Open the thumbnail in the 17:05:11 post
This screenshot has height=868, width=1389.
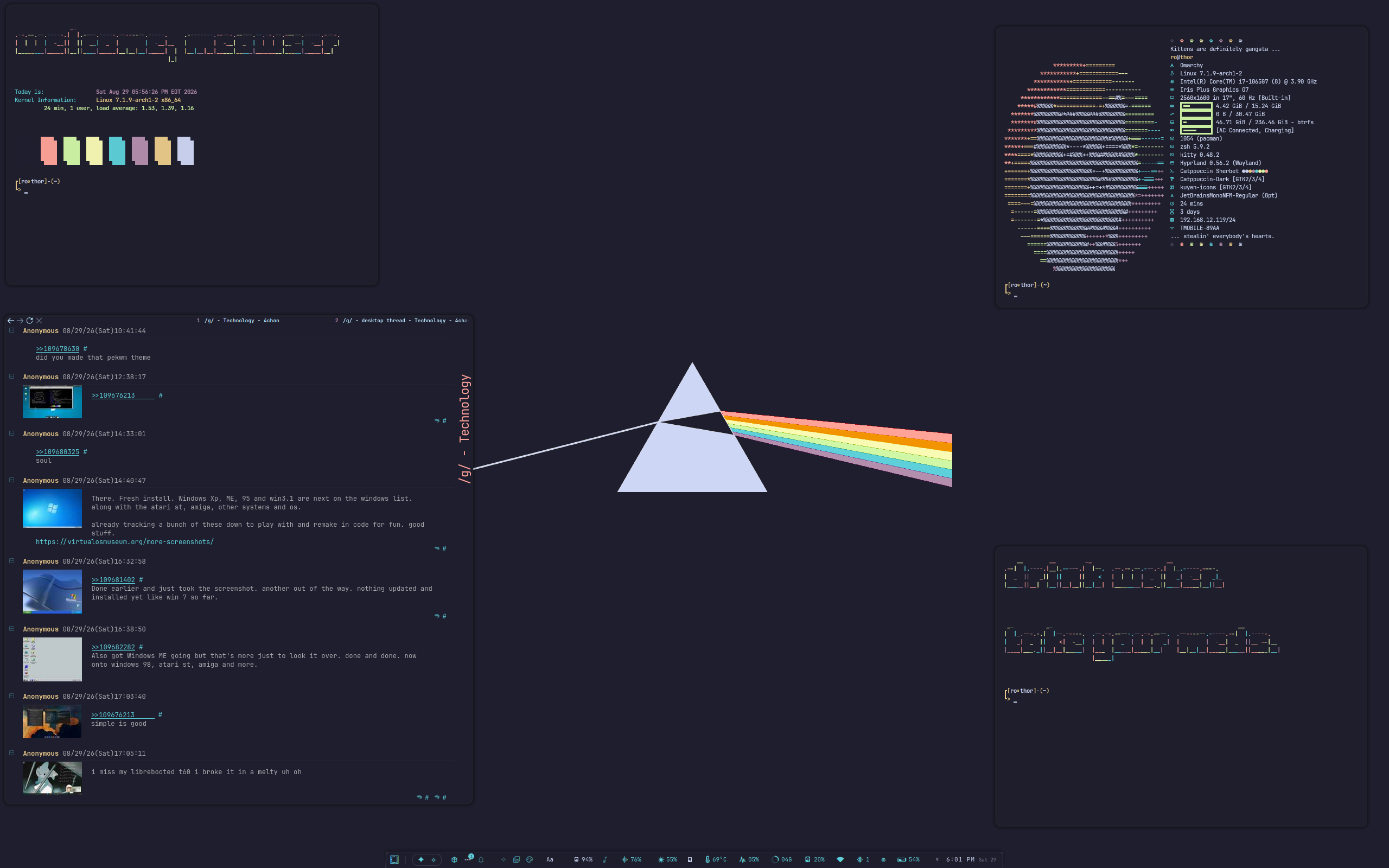tap(52, 777)
